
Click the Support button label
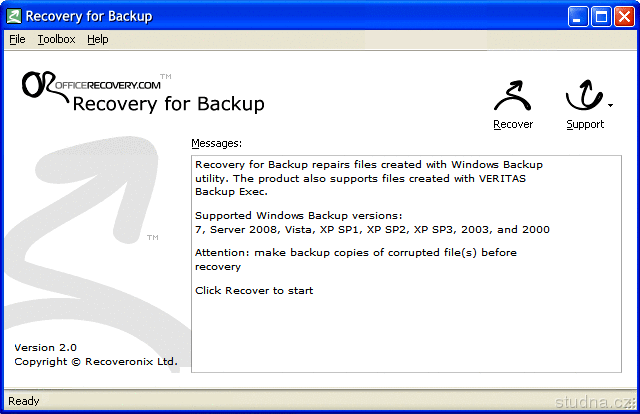click(x=585, y=125)
